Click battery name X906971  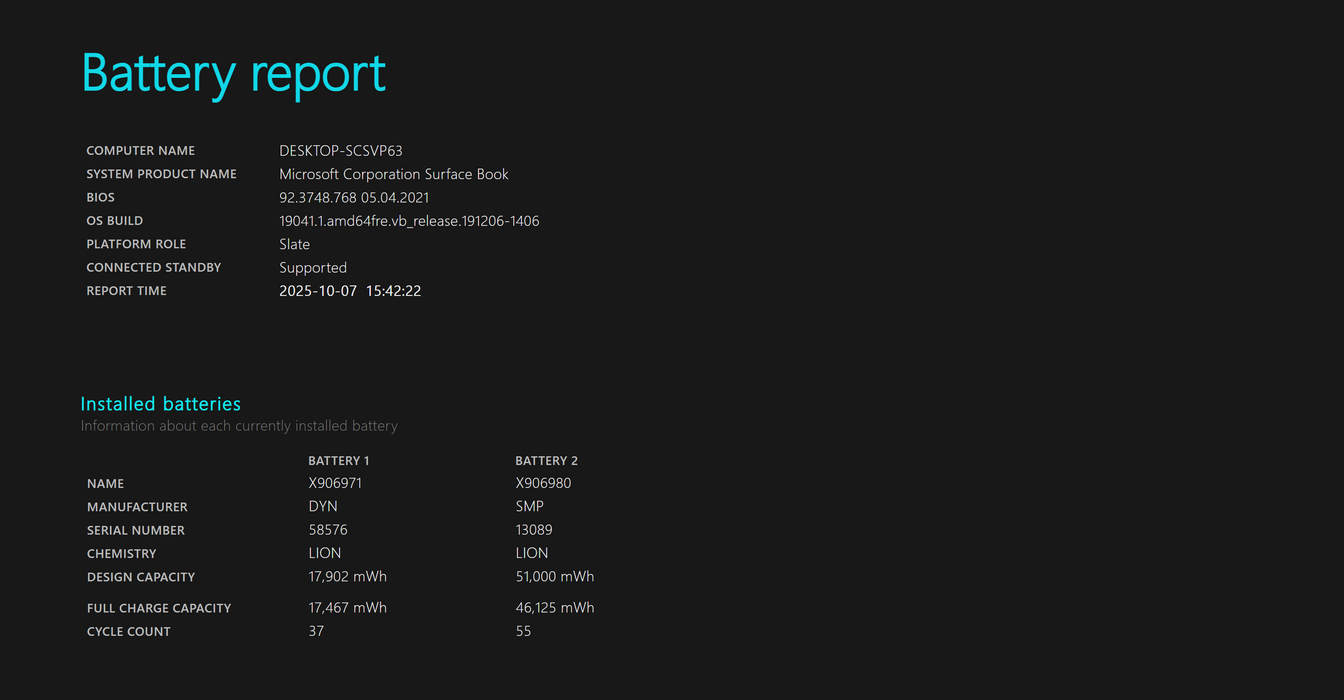pyautogui.click(x=336, y=483)
